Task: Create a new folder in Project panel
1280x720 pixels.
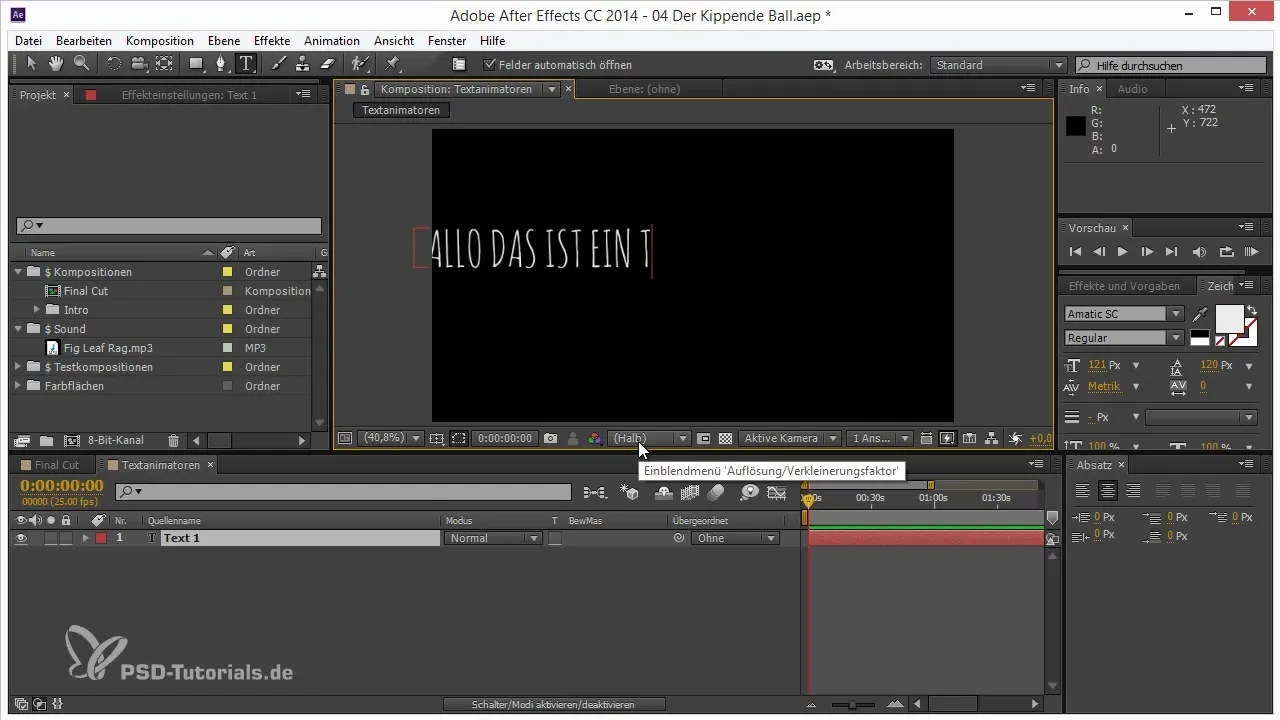Action: click(46, 440)
